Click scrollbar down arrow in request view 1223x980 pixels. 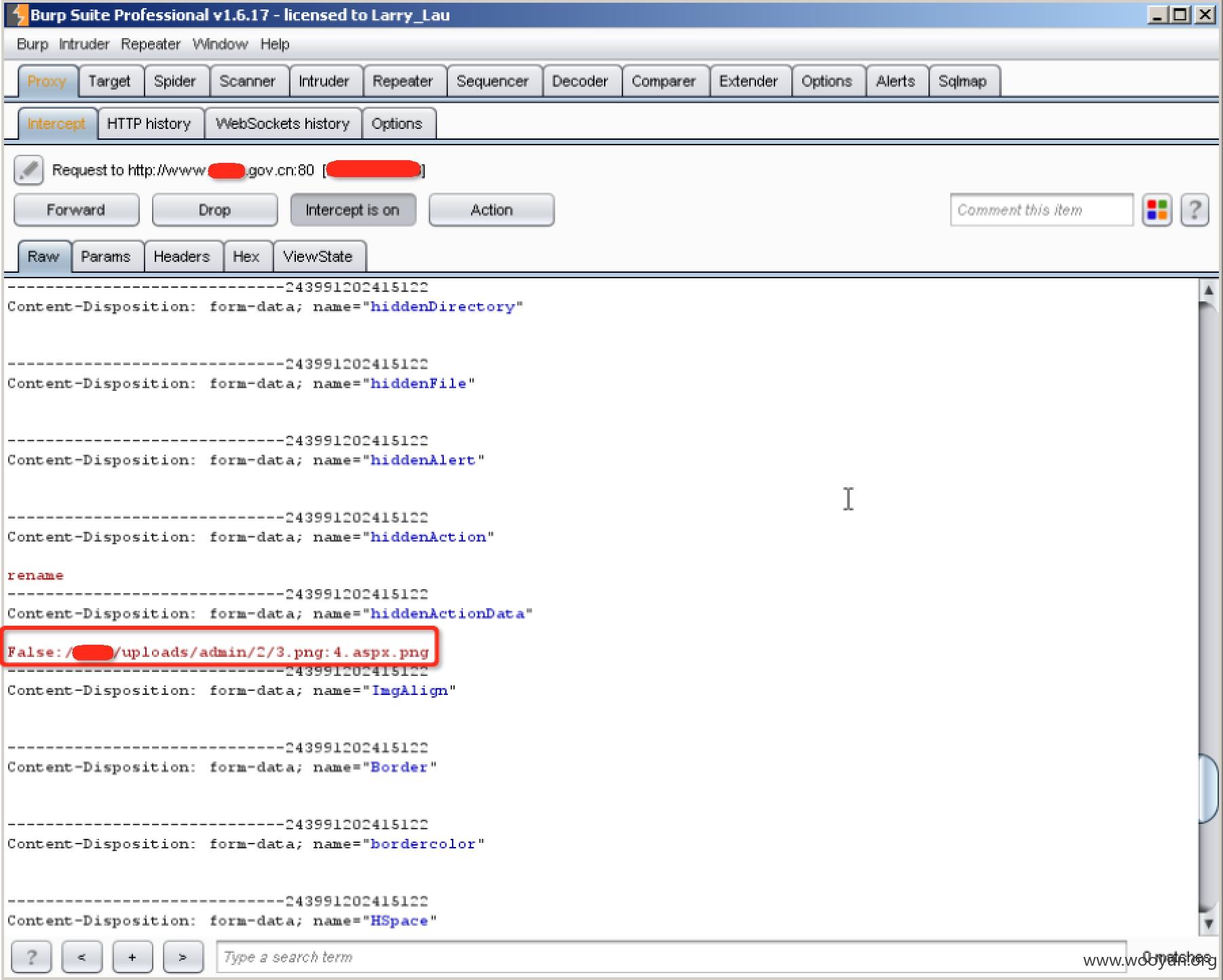pos(1208,923)
